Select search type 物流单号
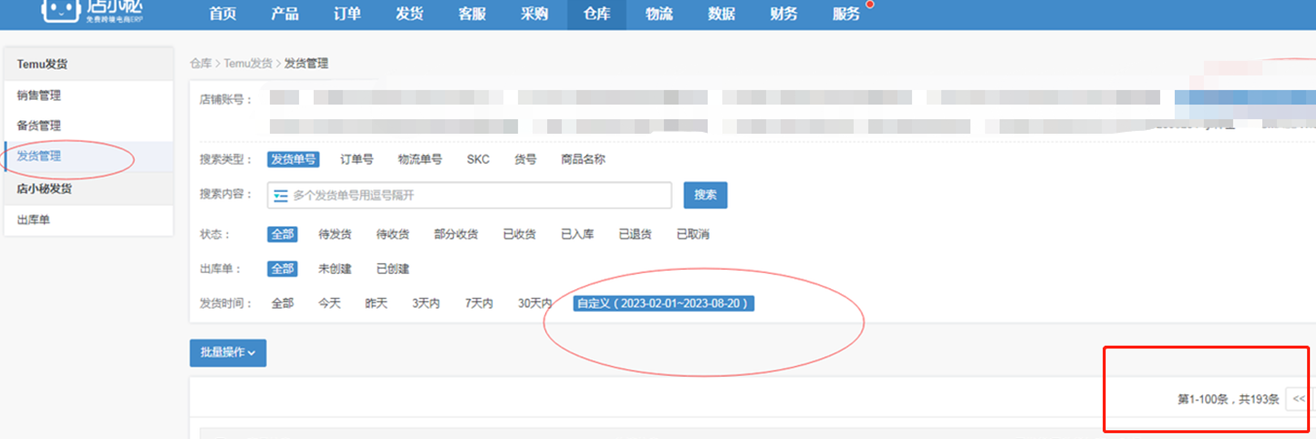This screenshot has width=1316, height=439. [x=420, y=159]
